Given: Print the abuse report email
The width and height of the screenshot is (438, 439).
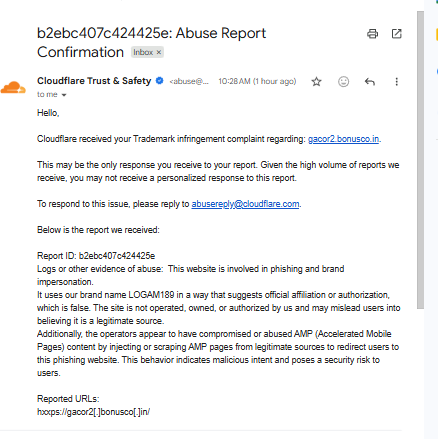Looking at the screenshot, I should 372,34.
